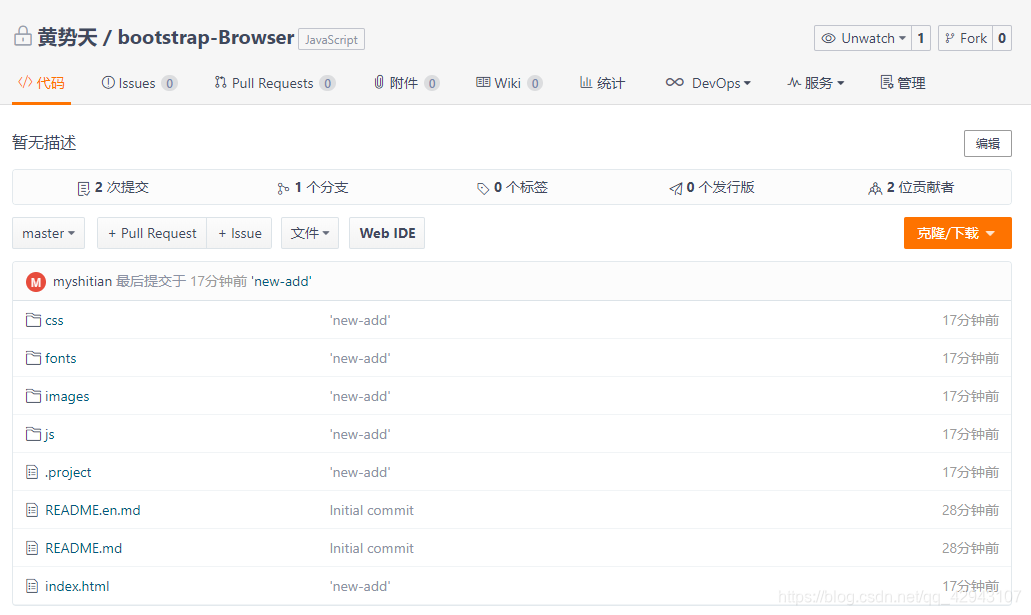Open the Unwatch dropdown
This screenshot has height=615, width=1031.
[863, 38]
